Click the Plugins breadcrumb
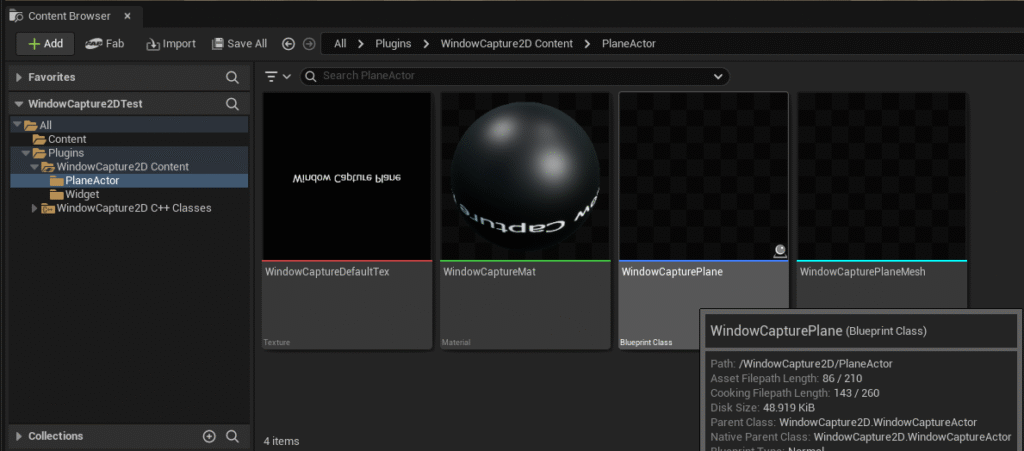Image resolution: width=1024 pixels, height=451 pixels. 393,44
